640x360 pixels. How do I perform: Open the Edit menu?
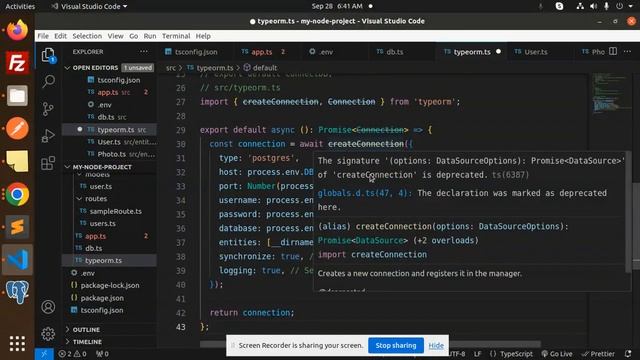coord(60,36)
